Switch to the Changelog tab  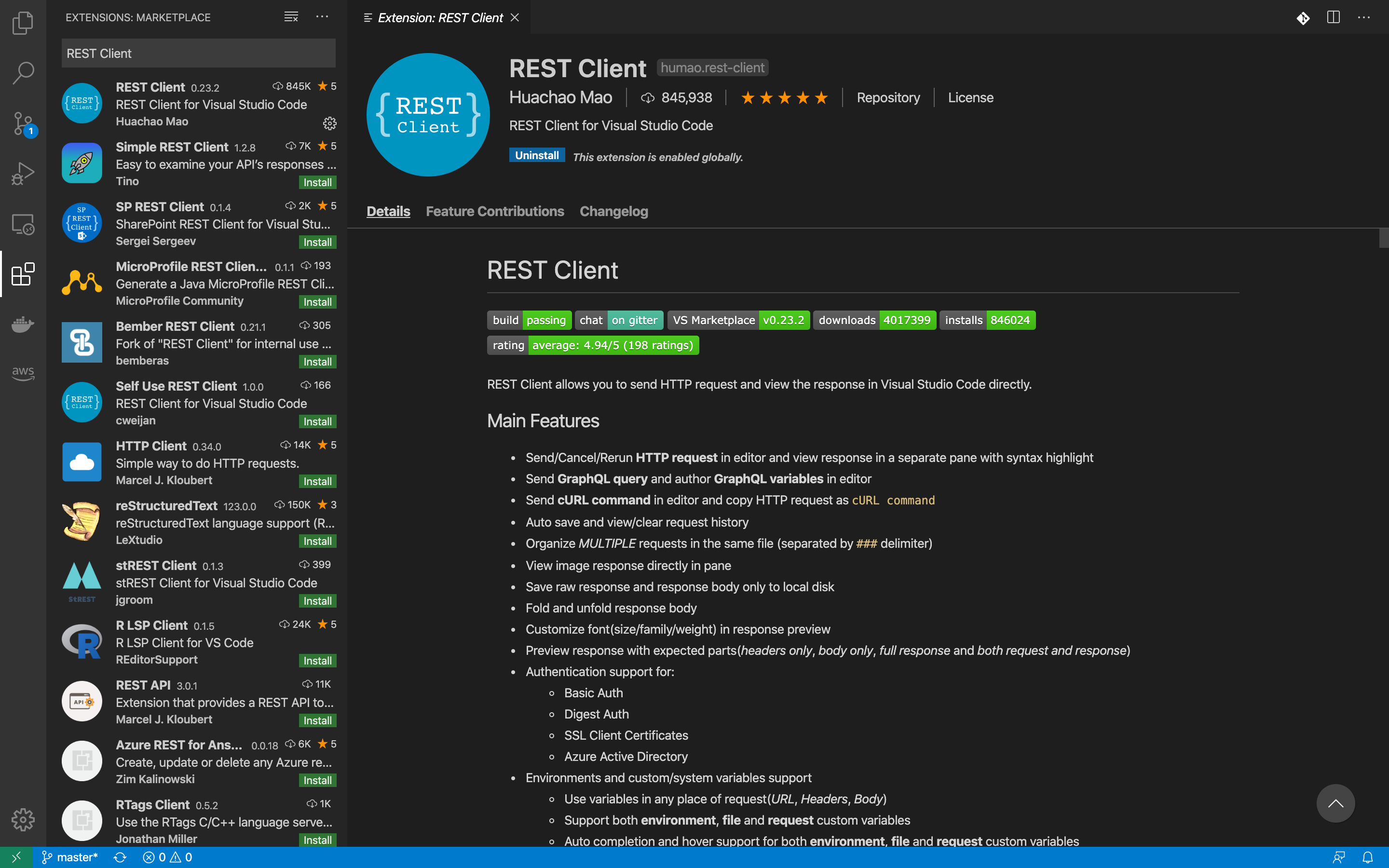(613, 211)
